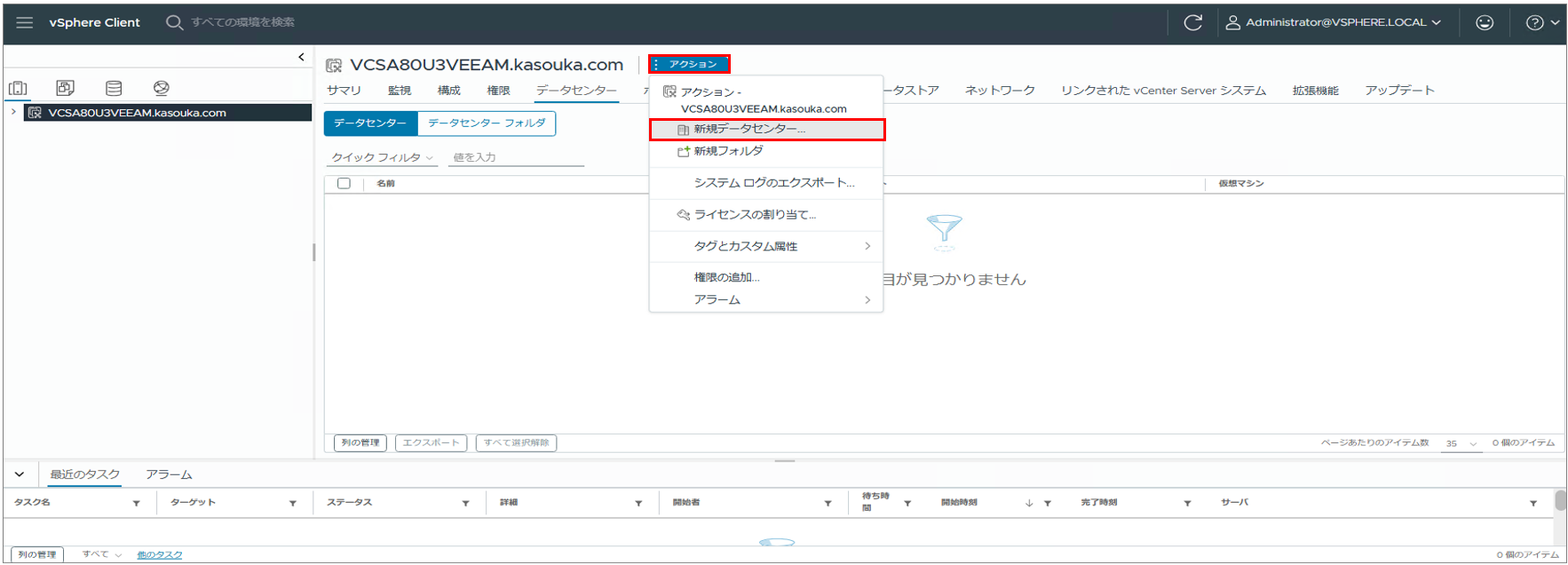Click 列の管理 button under datacenter grid
The image size is (1568, 565).
360,442
